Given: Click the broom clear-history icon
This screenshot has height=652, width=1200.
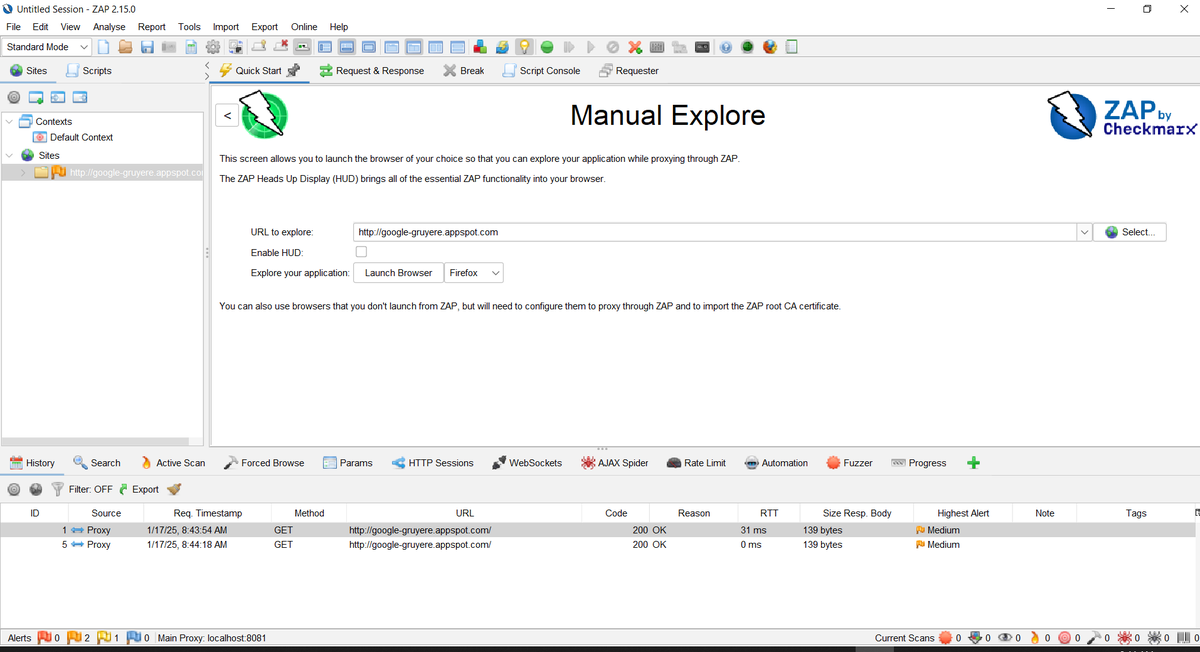Looking at the screenshot, I should pos(174,489).
